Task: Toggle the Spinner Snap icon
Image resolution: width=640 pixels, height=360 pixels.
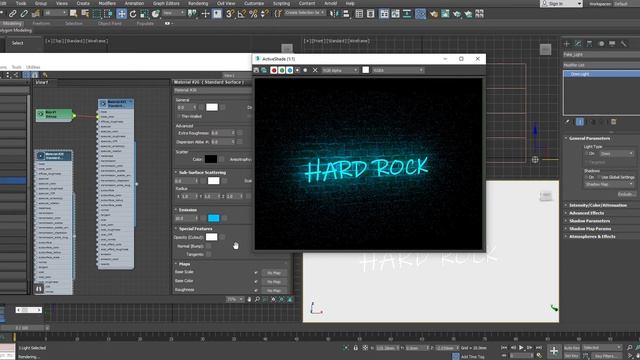Action: (264, 14)
